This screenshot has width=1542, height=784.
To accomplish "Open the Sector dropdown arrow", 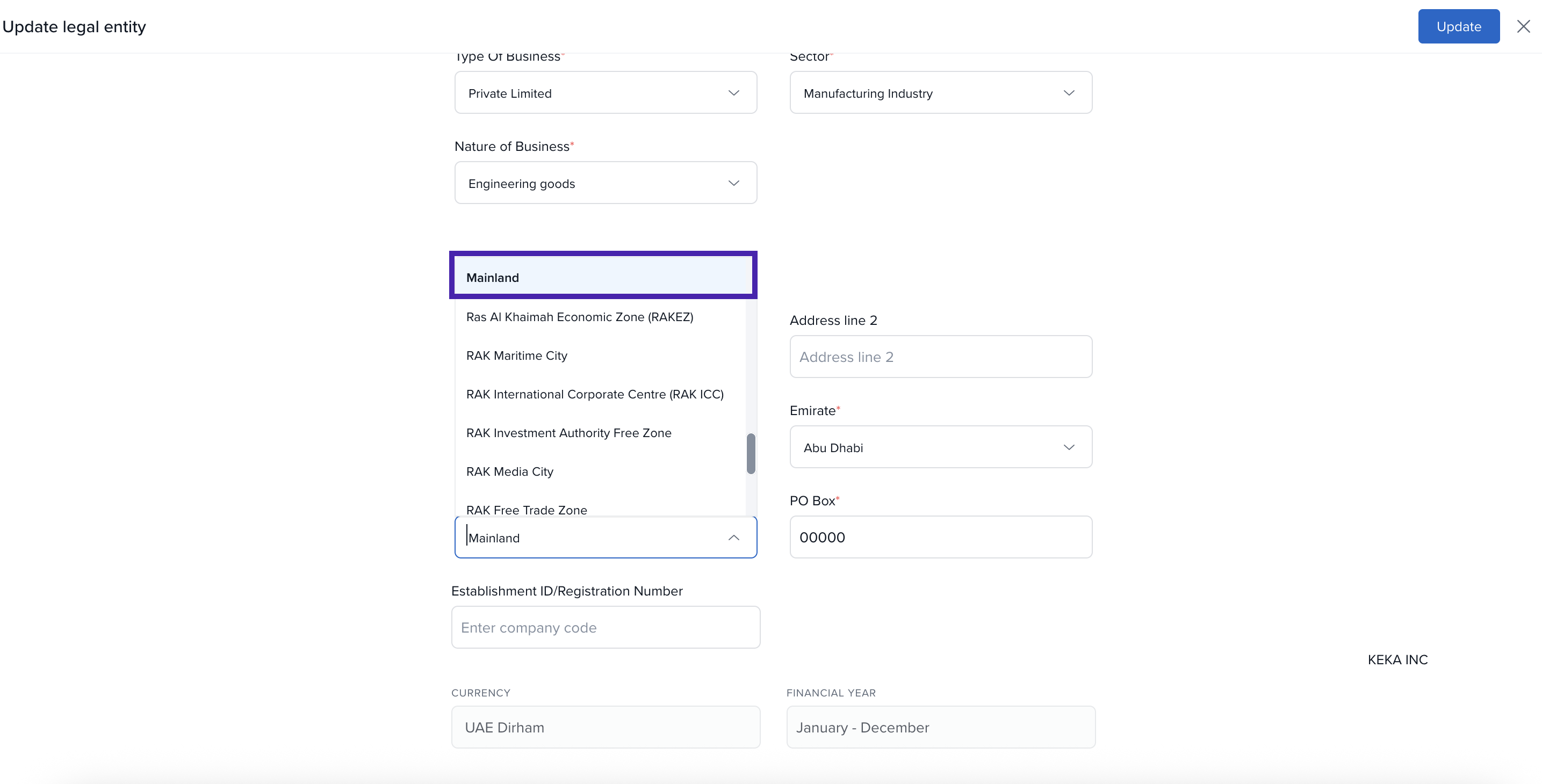I will (1069, 93).
